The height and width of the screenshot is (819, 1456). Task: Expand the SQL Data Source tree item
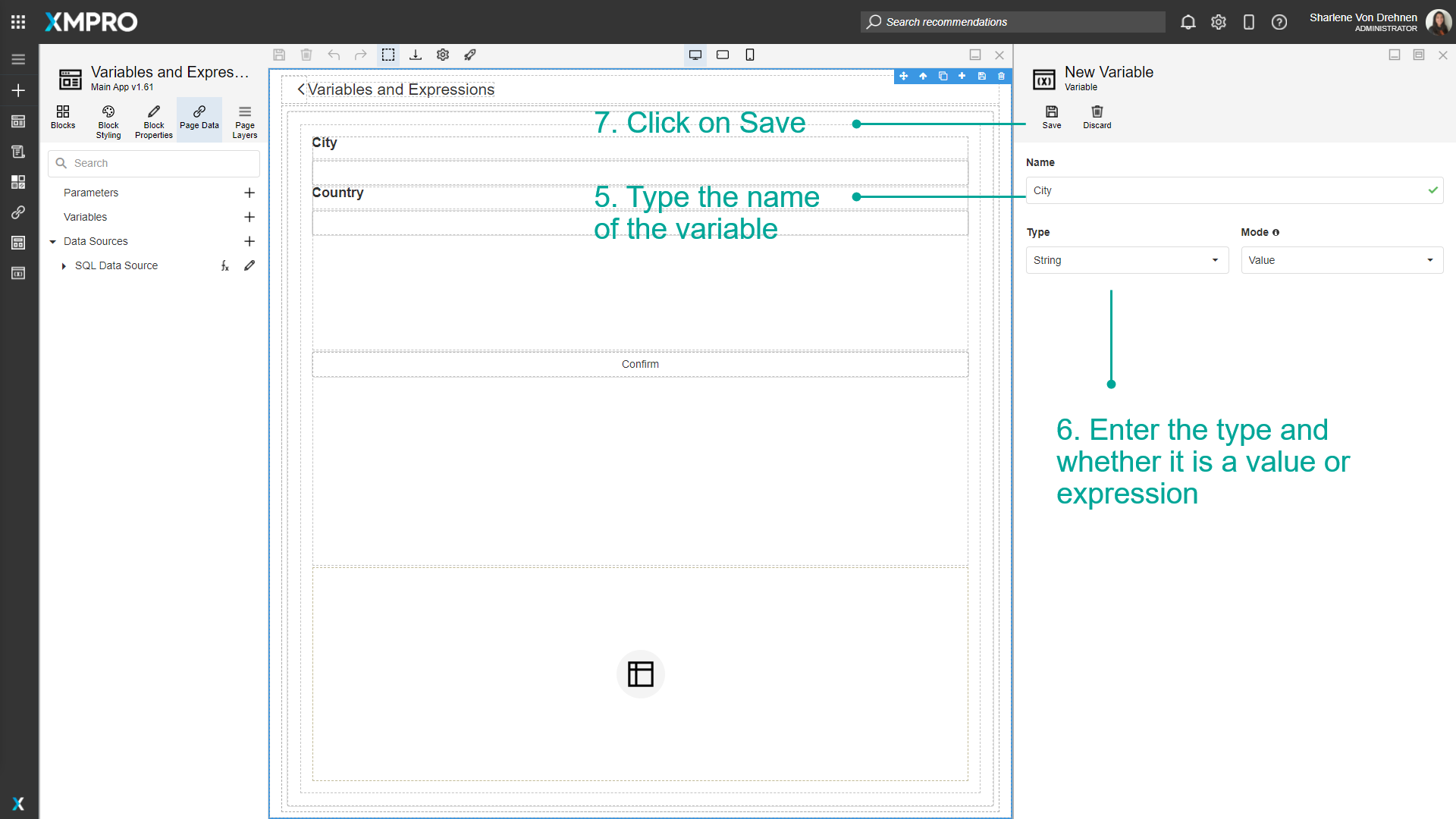point(64,265)
